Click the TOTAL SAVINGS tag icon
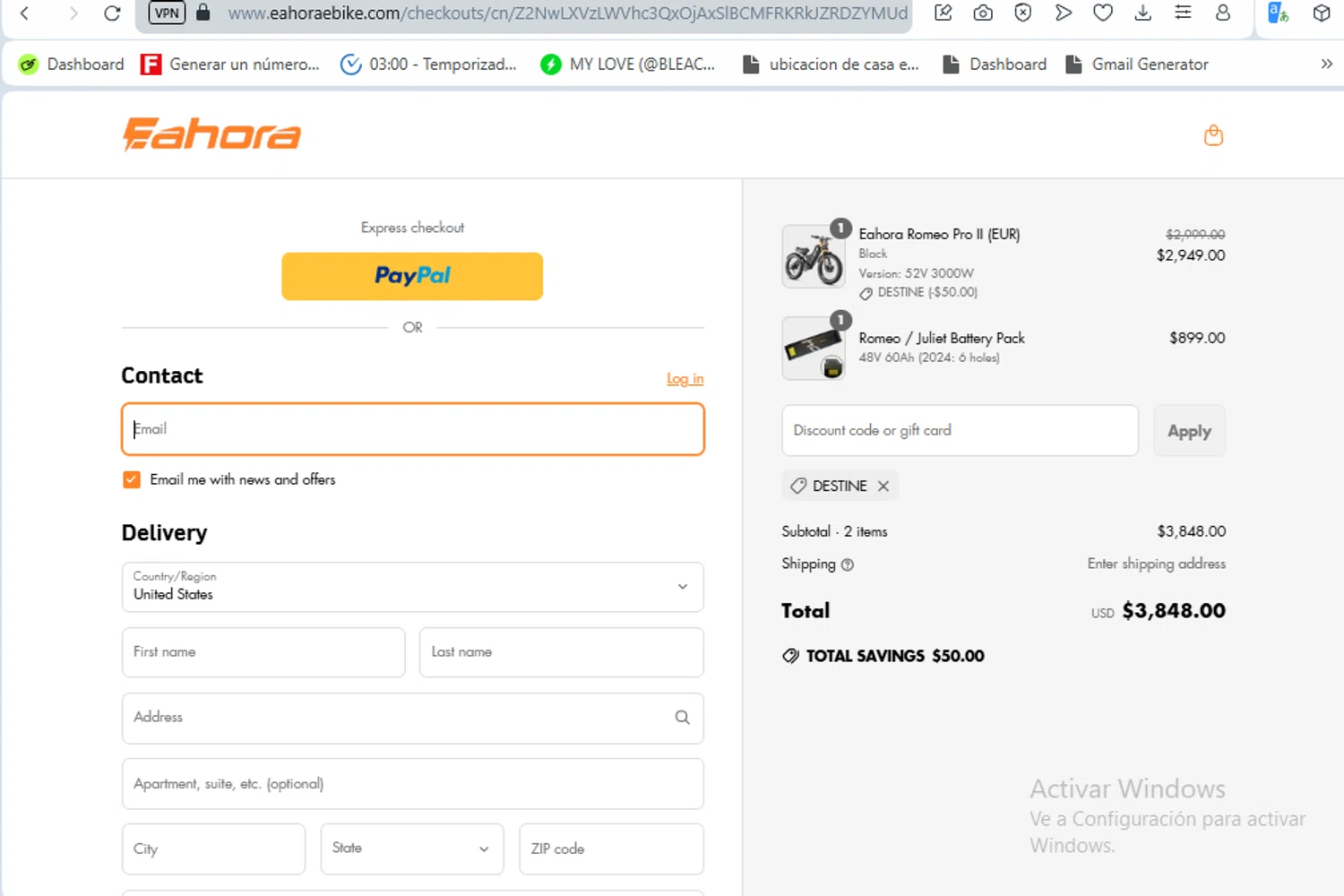Image resolution: width=1344 pixels, height=896 pixels. pos(790,656)
